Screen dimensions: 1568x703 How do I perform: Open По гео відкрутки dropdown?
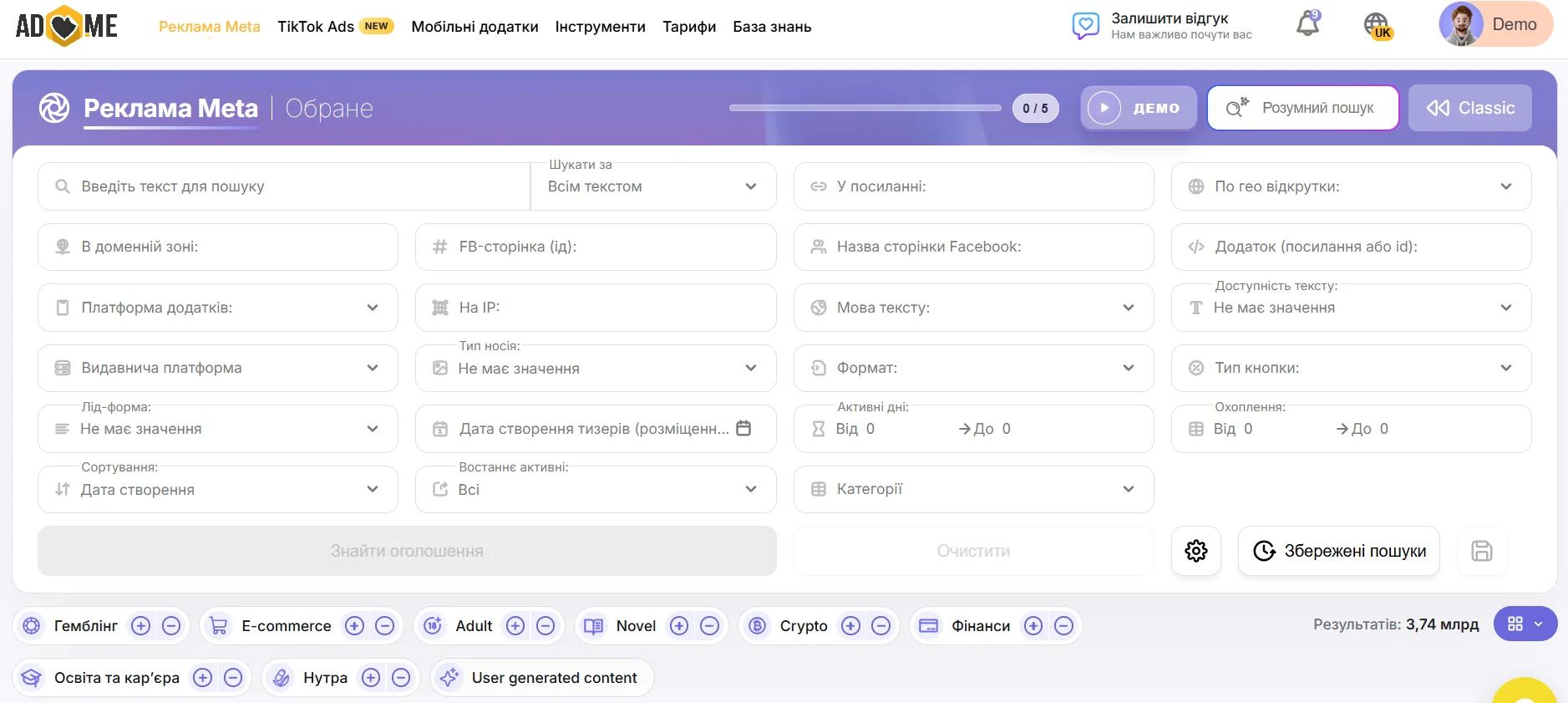(1351, 186)
